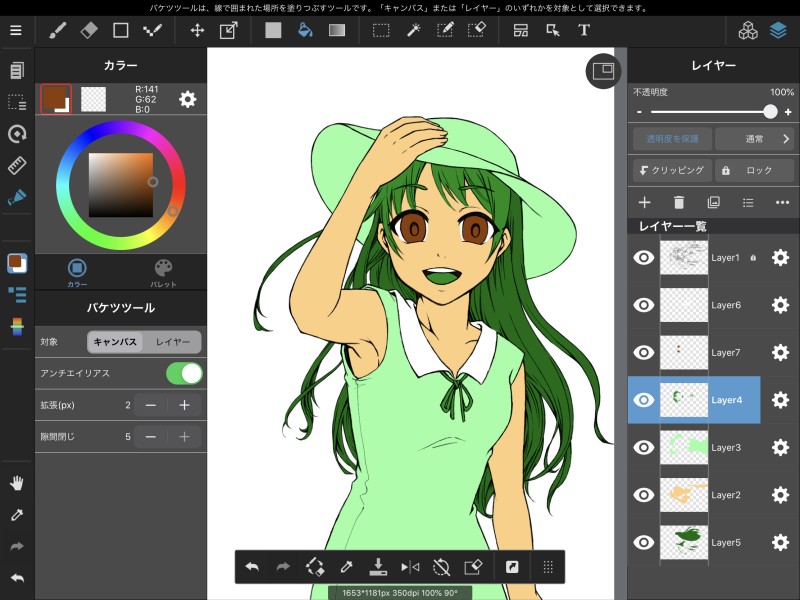
Task: Select the Eraser tool
Action: tap(88, 30)
